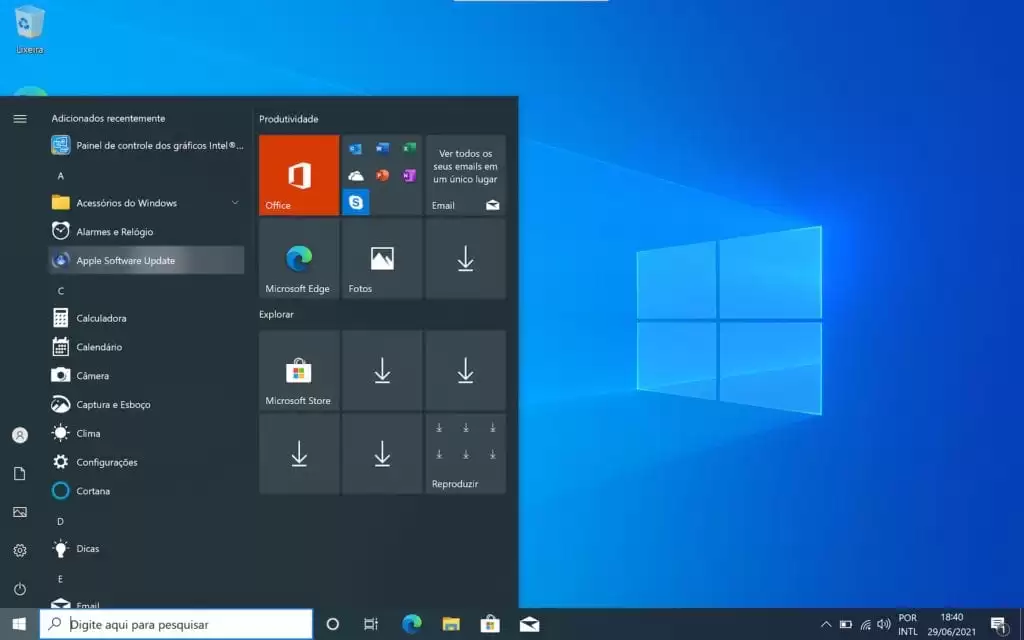The height and width of the screenshot is (640, 1024).
Task: Open the Fotos tile
Action: tap(382, 259)
